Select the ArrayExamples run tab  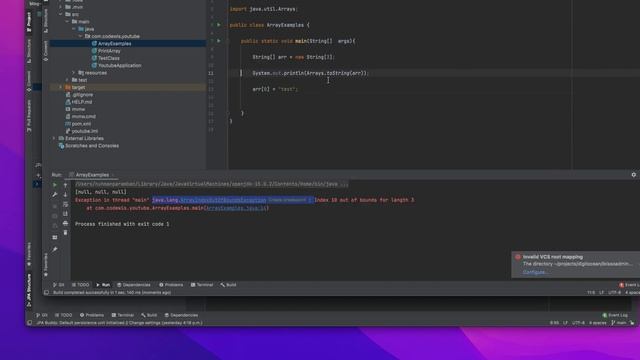(92, 175)
